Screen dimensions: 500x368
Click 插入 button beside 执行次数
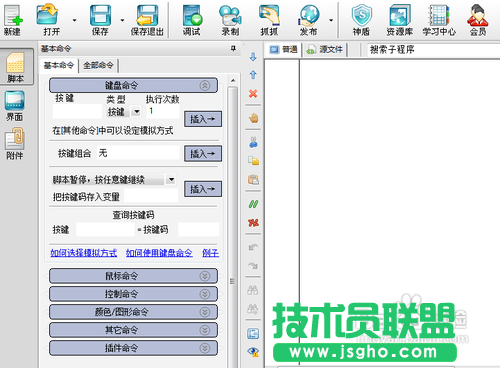point(203,119)
